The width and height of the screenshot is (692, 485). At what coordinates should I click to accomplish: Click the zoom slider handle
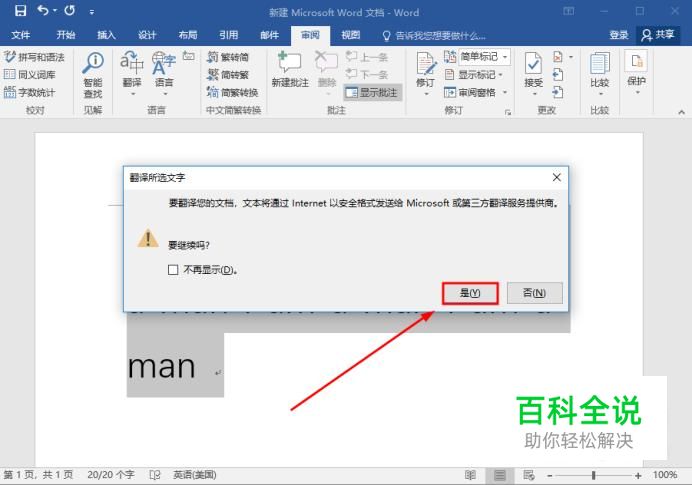point(594,475)
